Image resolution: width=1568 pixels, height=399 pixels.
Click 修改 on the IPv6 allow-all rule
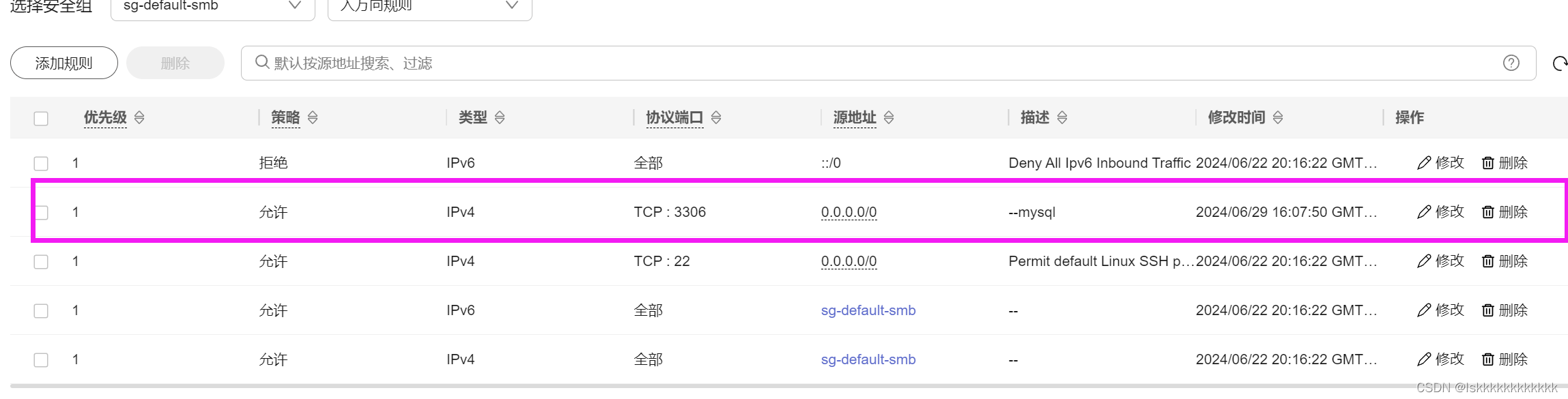[x=1440, y=310]
